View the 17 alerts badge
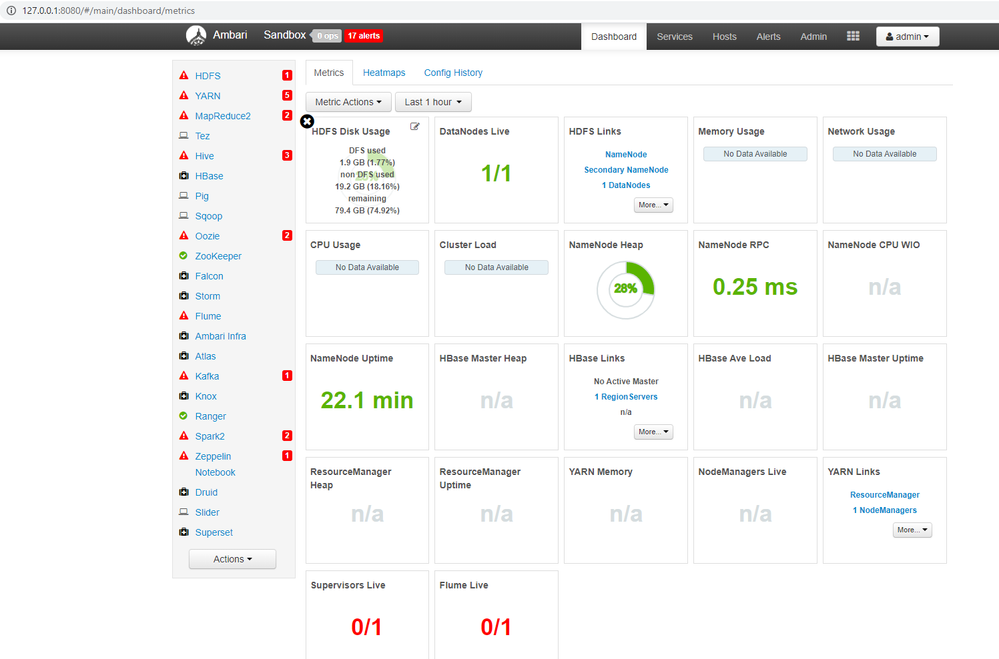 point(364,36)
